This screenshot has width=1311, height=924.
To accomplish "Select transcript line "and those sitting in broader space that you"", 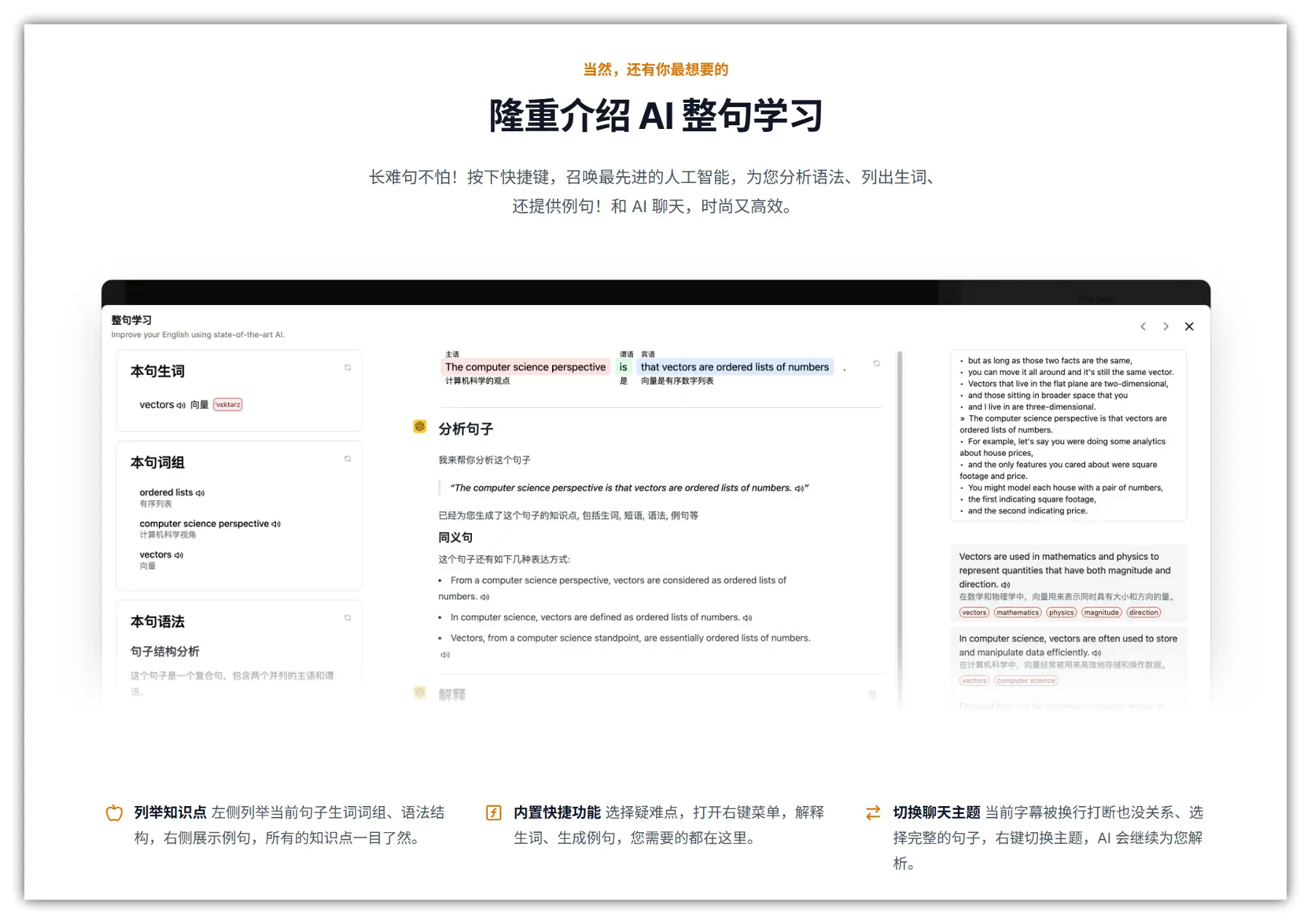I will (1047, 395).
